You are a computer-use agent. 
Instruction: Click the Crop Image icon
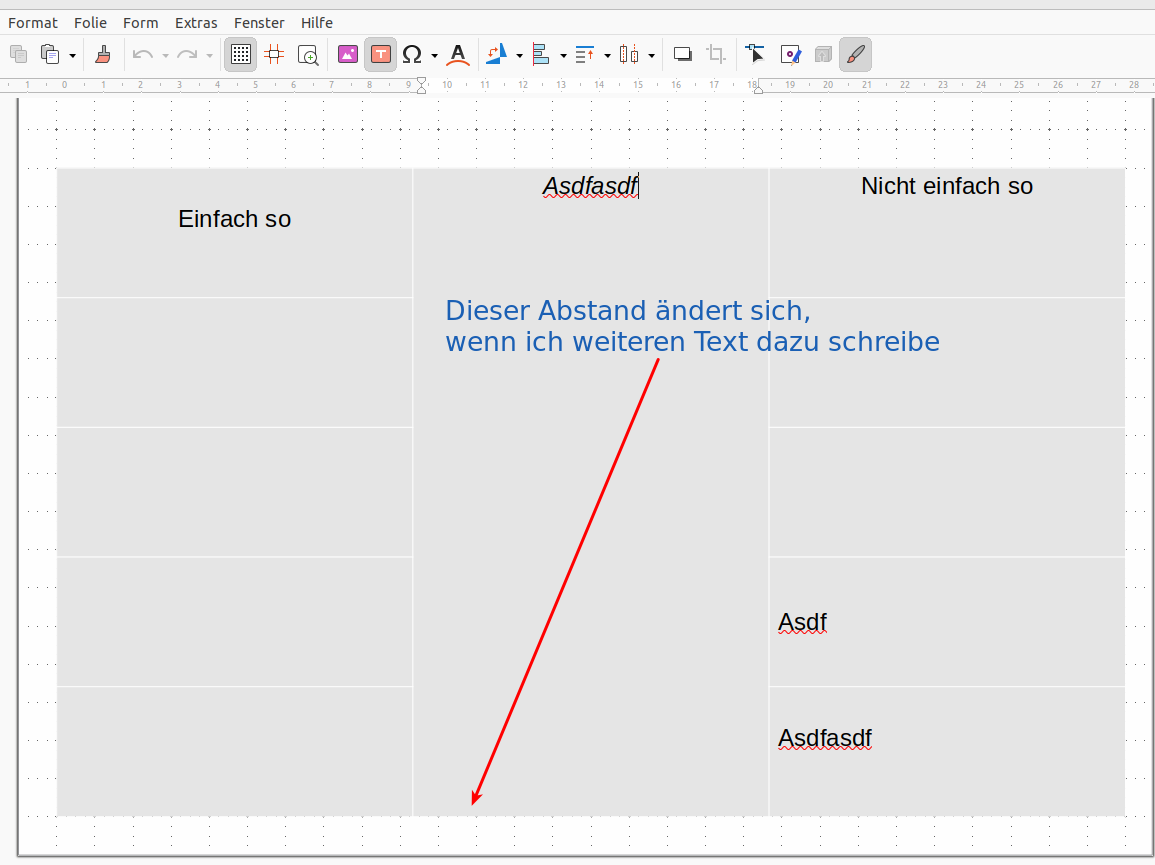click(716, 54)
